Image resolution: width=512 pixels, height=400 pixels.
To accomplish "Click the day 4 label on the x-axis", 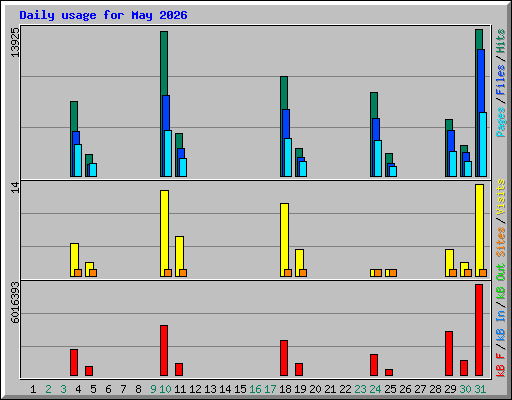I will click(x=78, y=389).
